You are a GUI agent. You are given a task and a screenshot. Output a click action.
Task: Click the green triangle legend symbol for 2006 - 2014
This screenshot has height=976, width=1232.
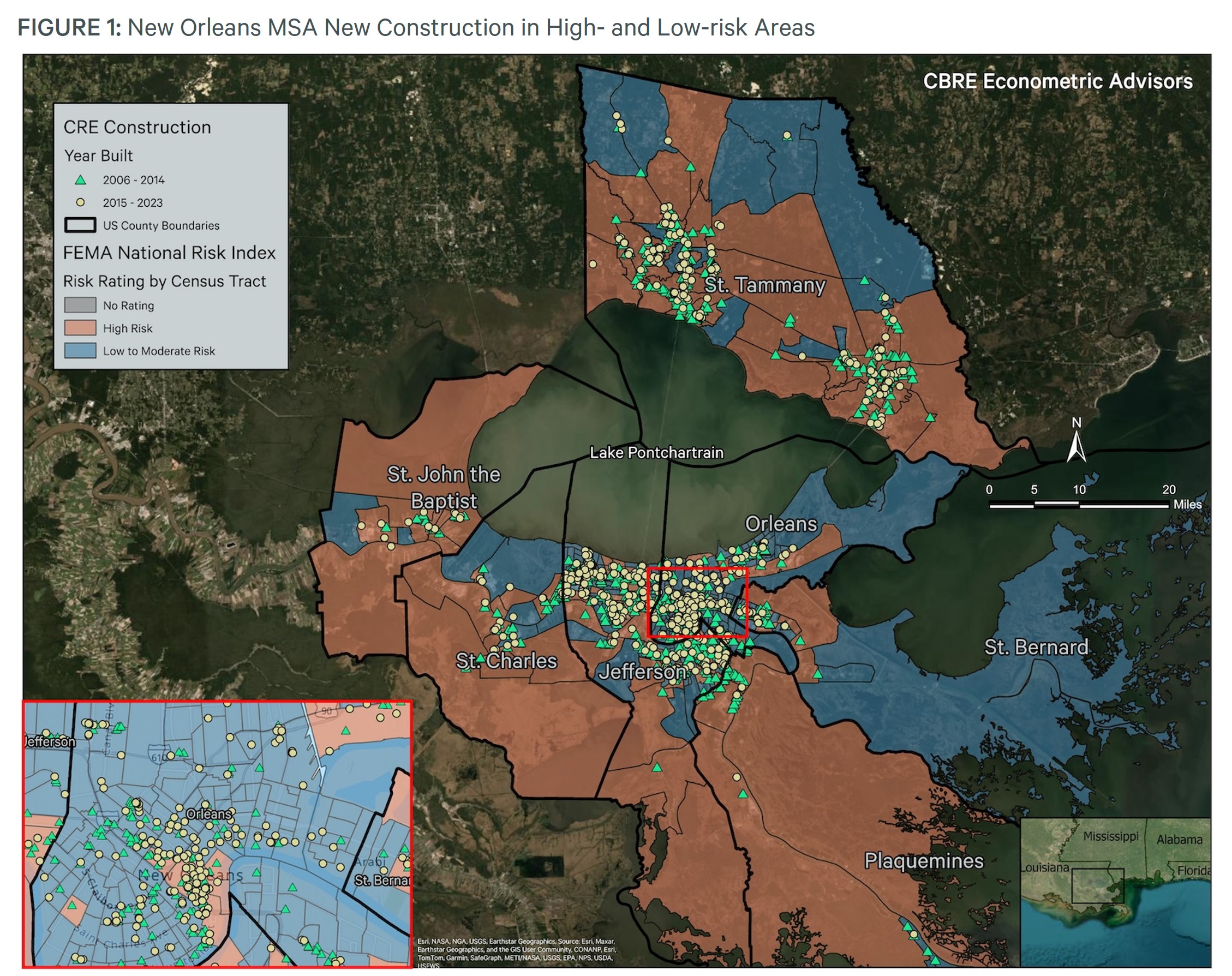tap(81, 180)
